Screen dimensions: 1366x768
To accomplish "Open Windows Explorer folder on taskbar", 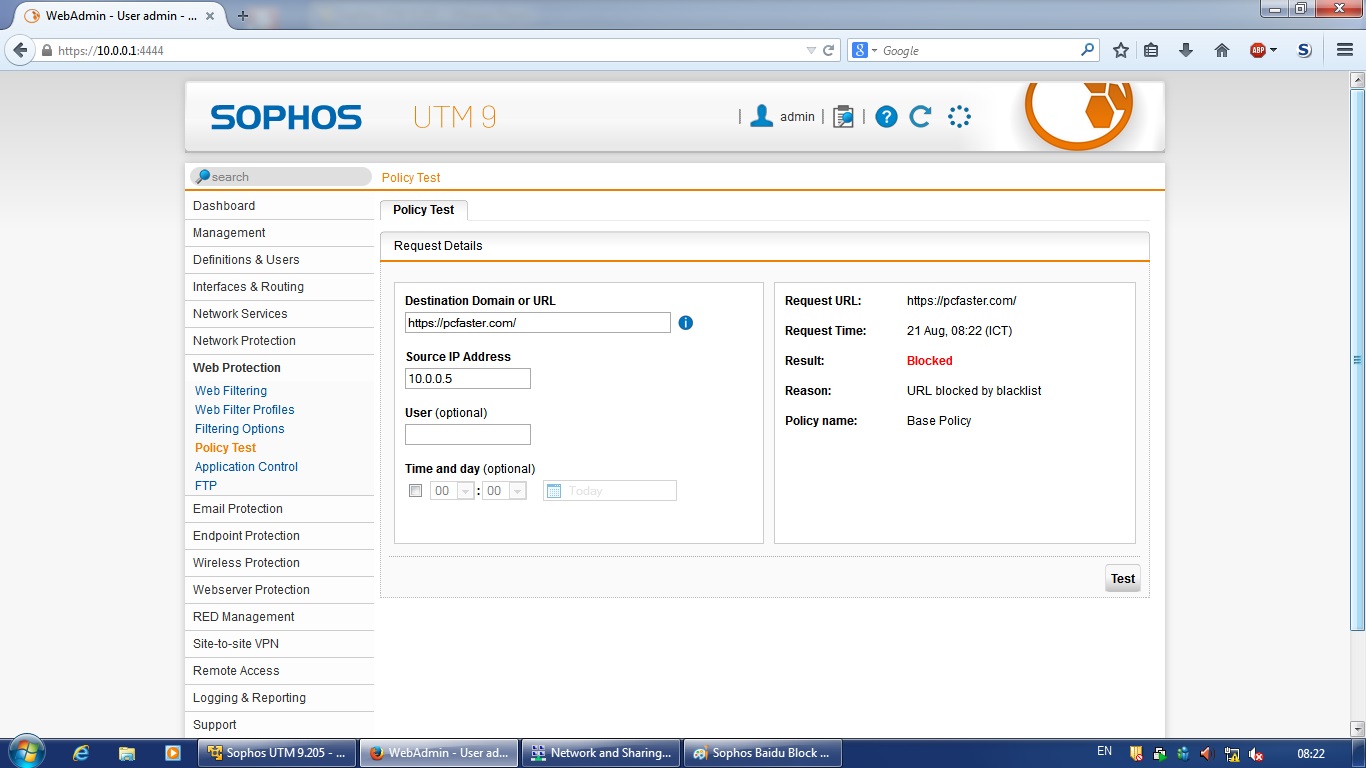I will [127, 753].
